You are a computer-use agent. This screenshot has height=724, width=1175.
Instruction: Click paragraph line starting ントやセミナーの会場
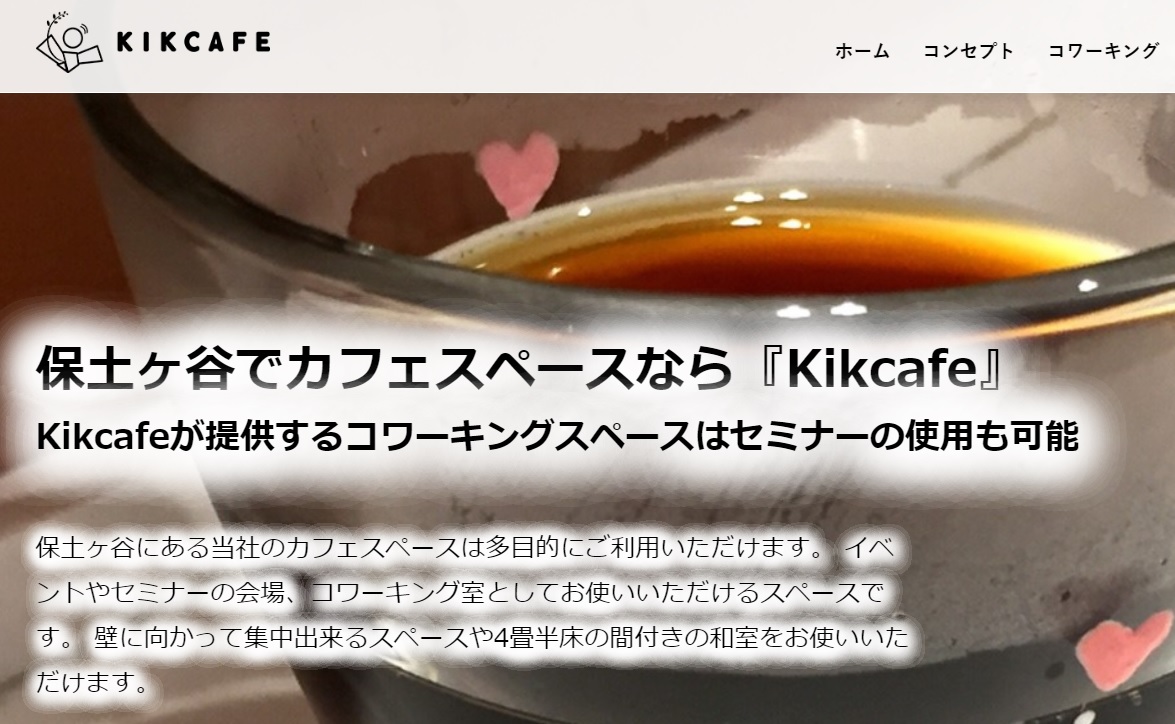point(461,593)
